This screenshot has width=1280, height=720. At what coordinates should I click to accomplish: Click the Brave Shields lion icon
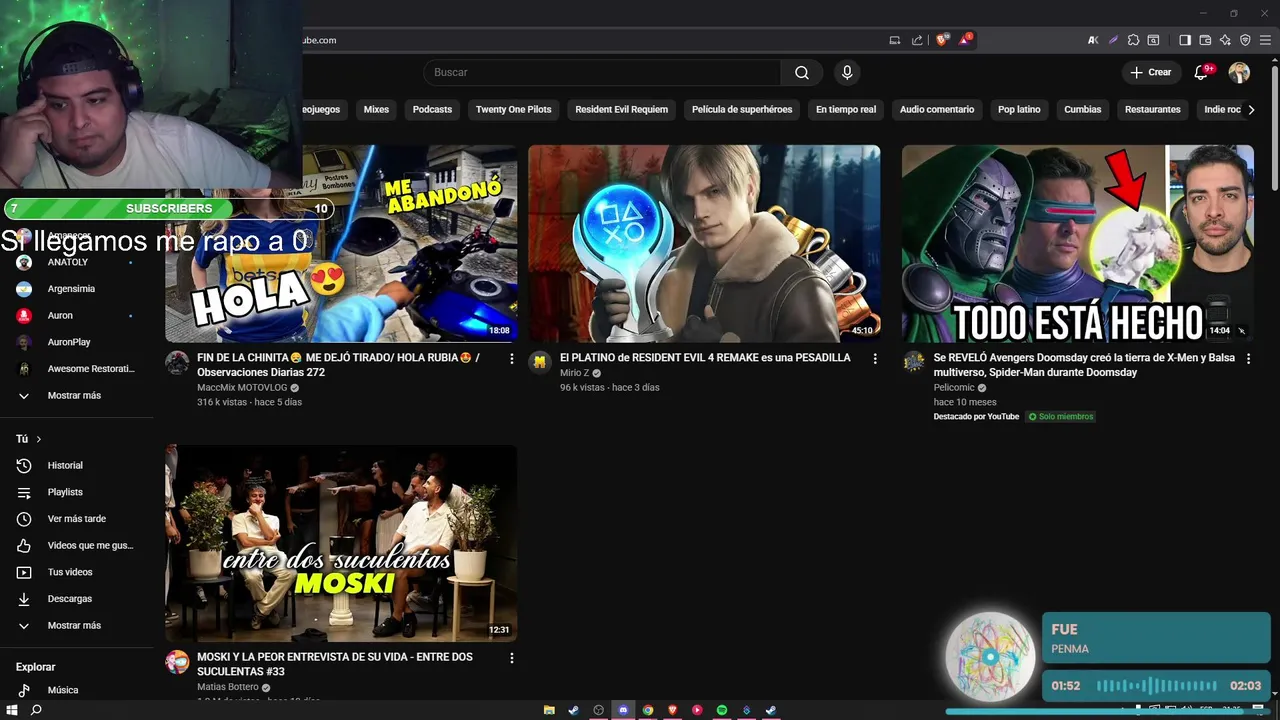(942, 40)
